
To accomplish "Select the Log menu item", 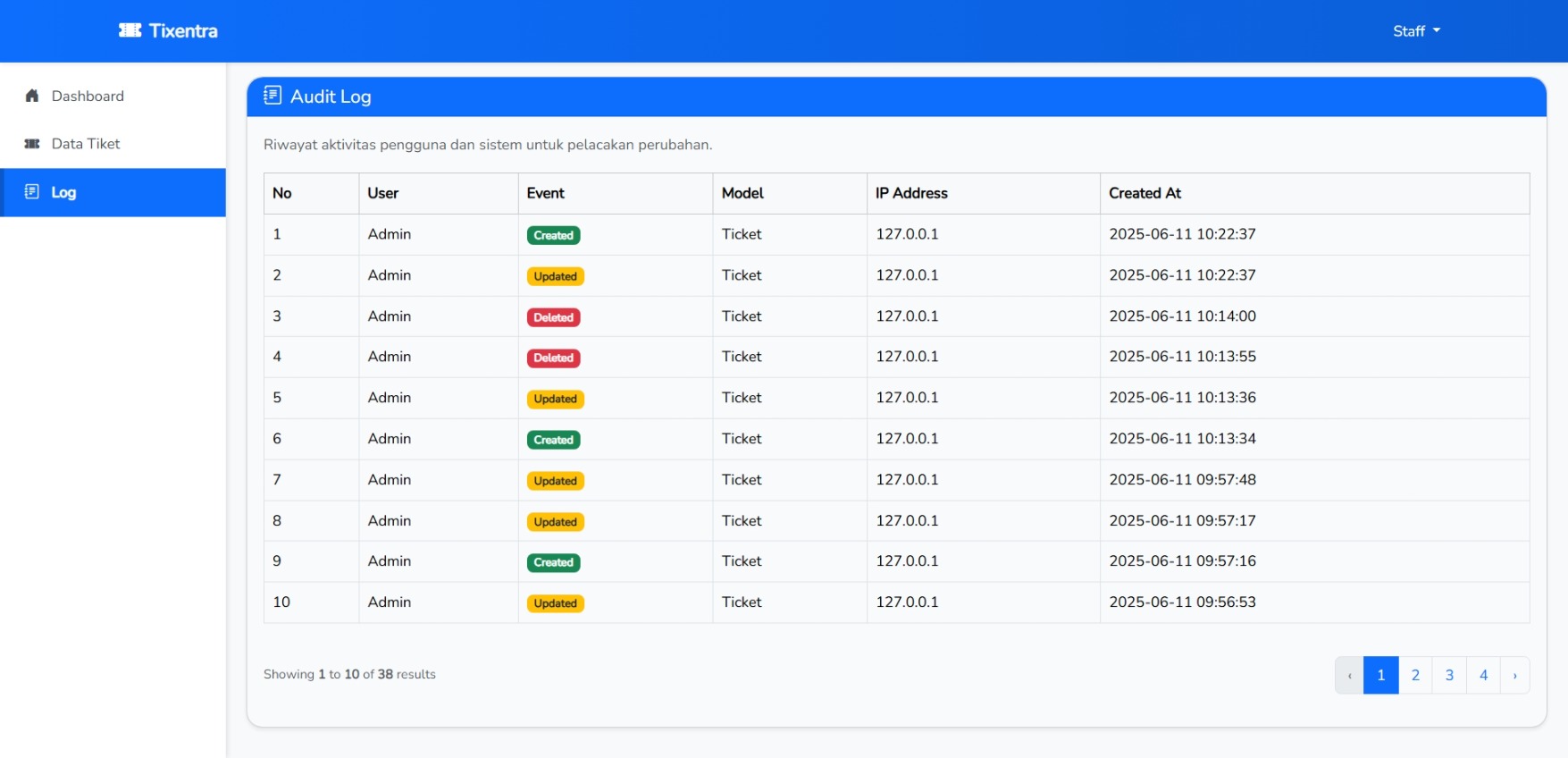I will pyautogui.click(x=63, y=192).
